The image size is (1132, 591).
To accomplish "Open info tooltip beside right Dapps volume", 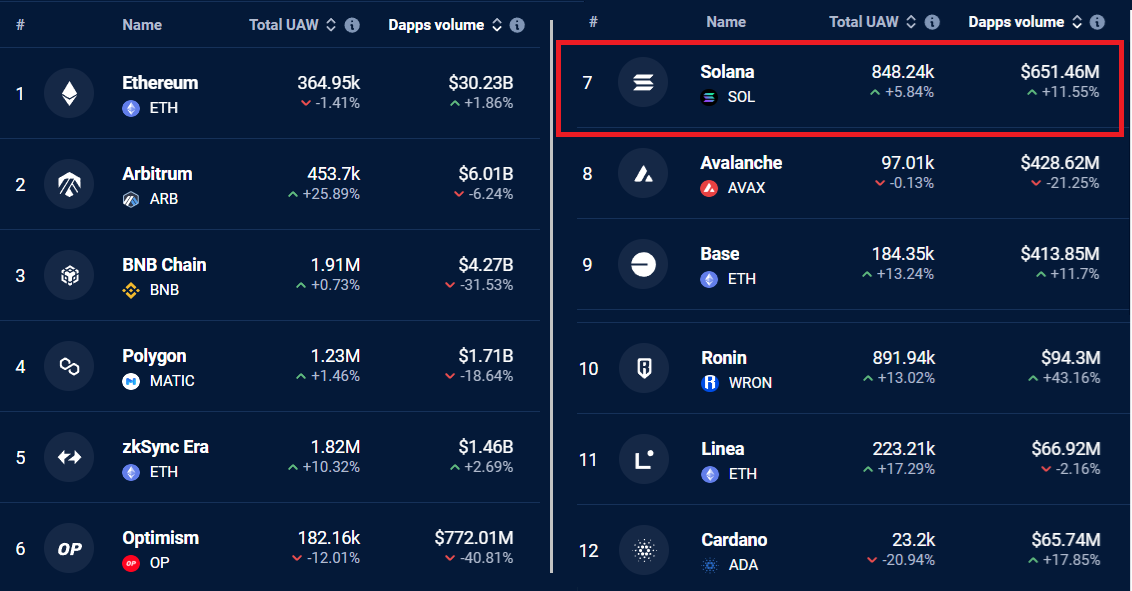I will pyautogui.click(x=1097, y=22).
